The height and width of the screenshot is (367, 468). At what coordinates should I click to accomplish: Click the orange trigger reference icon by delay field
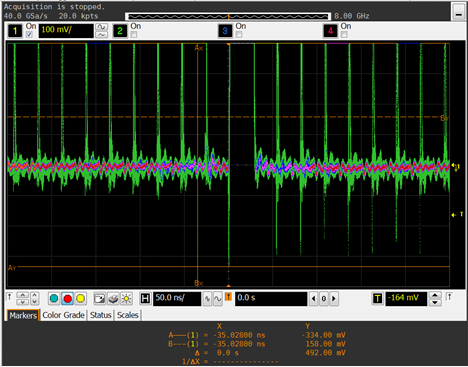[x=228, y=296]
